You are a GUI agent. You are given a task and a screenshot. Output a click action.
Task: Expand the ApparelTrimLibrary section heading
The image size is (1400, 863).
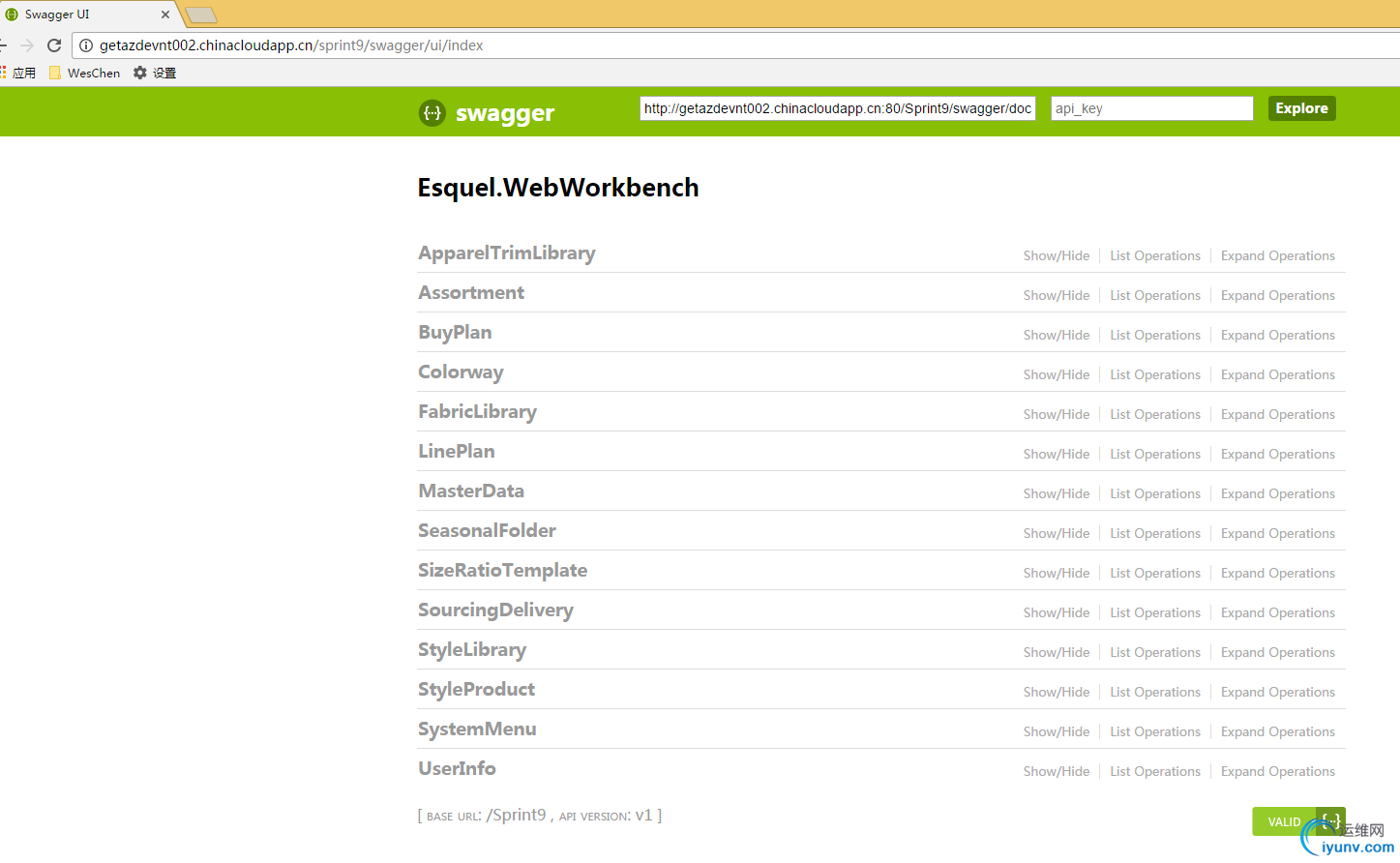507,253
